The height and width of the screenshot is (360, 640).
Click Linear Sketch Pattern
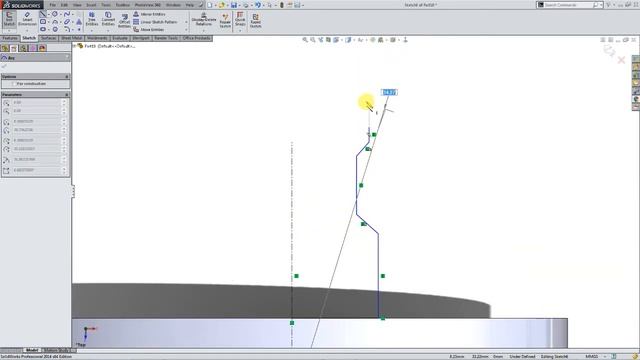coord(155,22)
